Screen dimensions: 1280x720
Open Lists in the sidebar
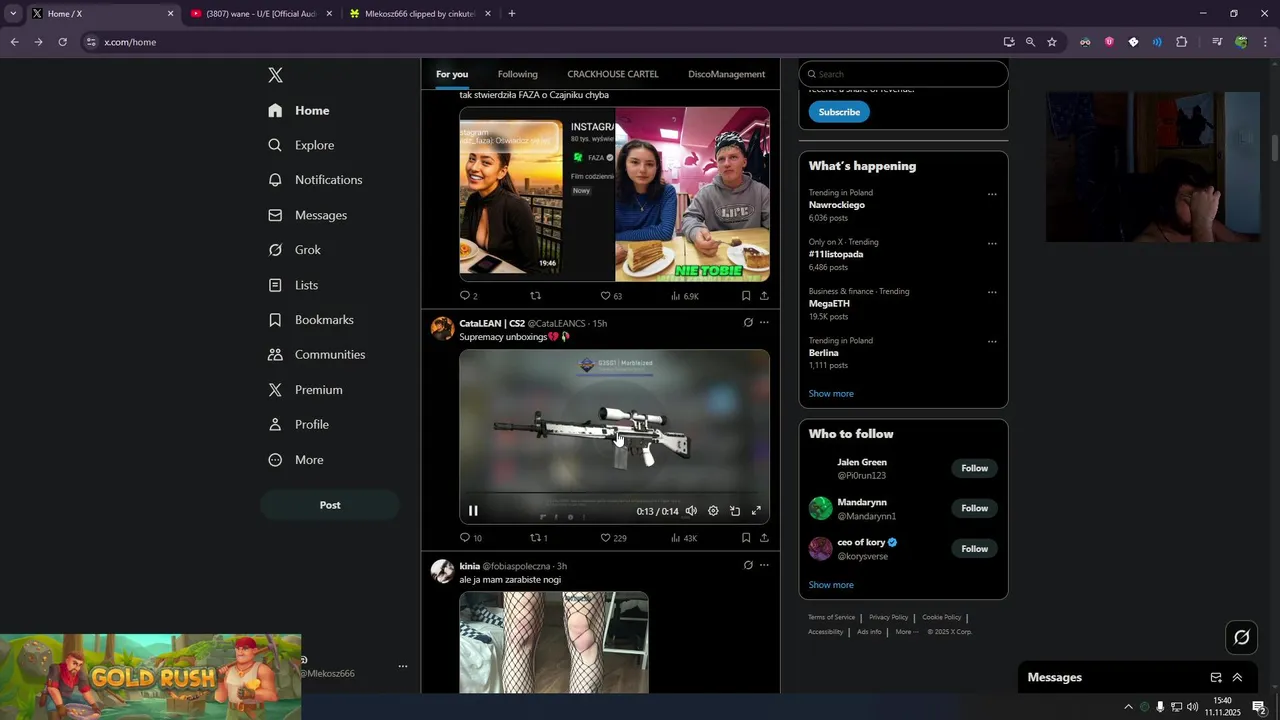pyautogui.click(x=292, y=285)
